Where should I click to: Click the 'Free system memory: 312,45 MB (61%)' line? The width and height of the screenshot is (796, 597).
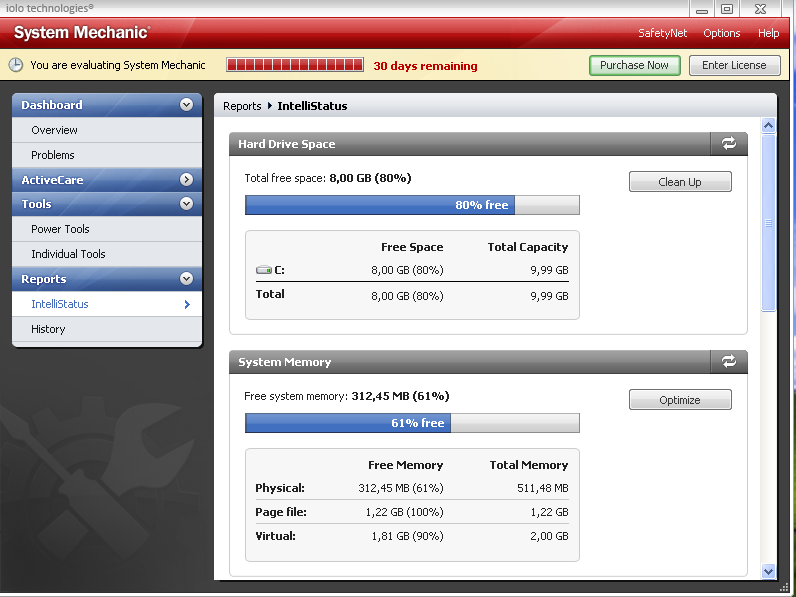pos(347,396)
